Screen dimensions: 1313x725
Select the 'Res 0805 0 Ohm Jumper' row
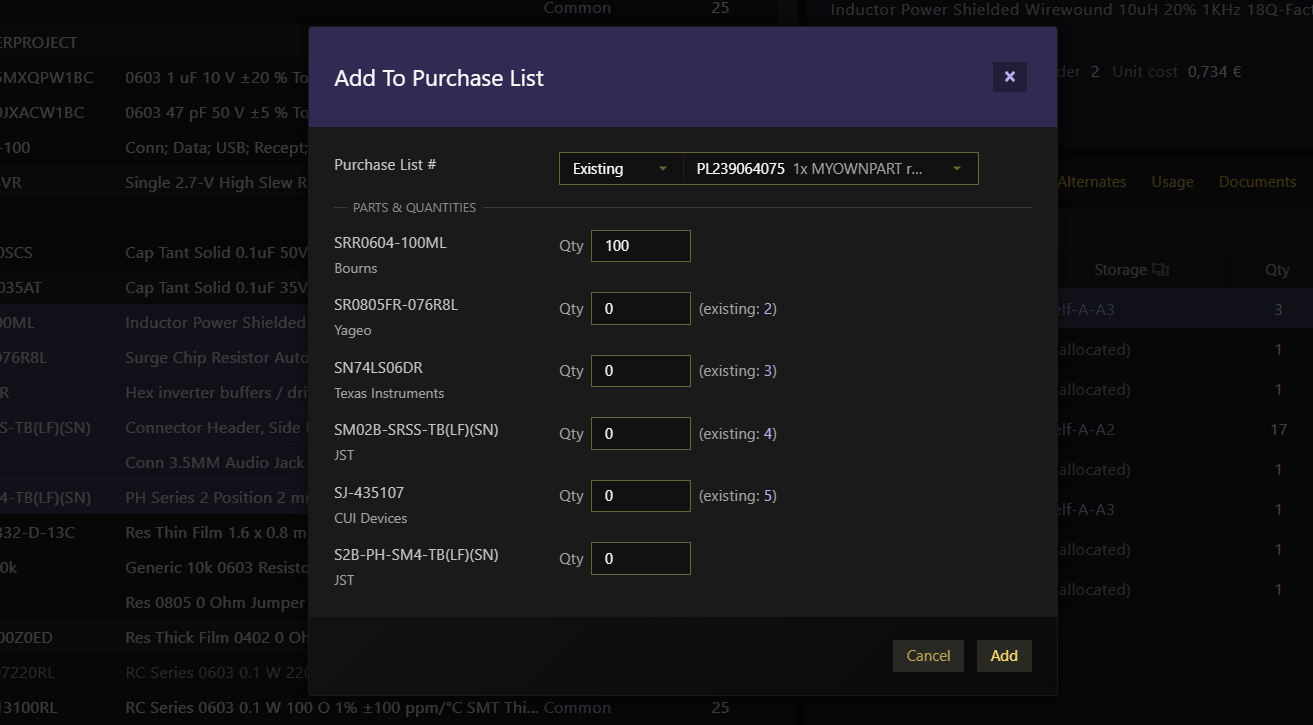point(154,602)
